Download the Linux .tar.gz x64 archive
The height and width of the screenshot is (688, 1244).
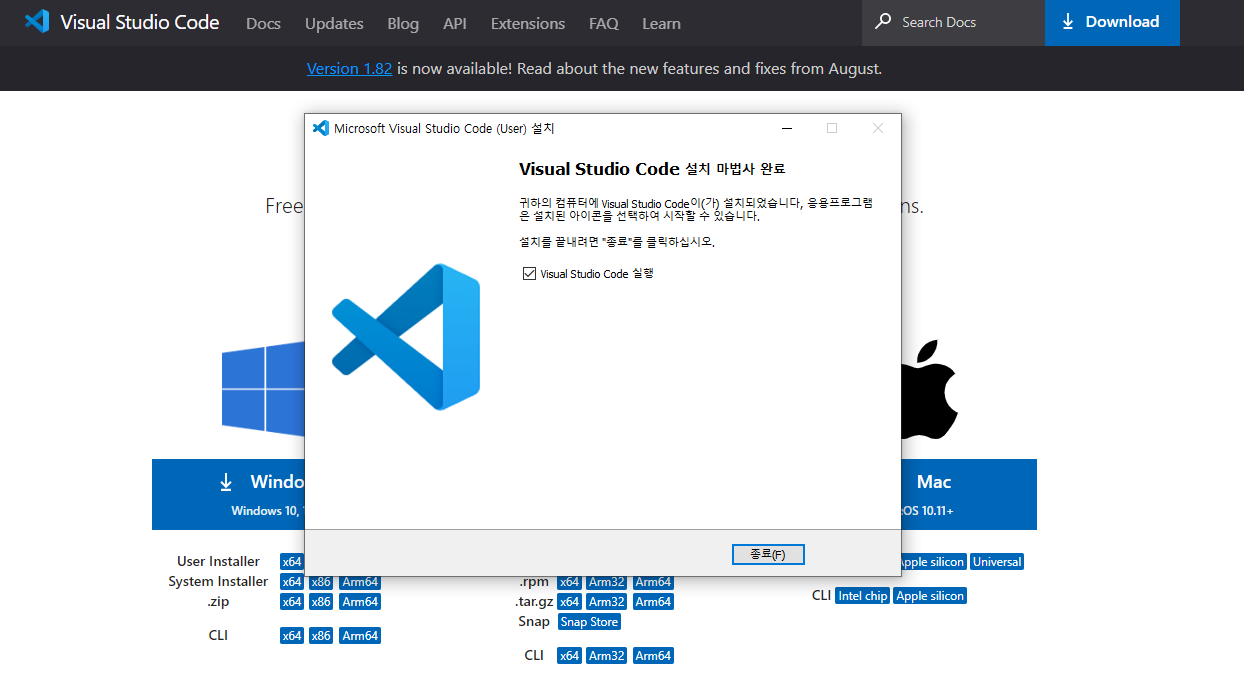coord(569,602)
